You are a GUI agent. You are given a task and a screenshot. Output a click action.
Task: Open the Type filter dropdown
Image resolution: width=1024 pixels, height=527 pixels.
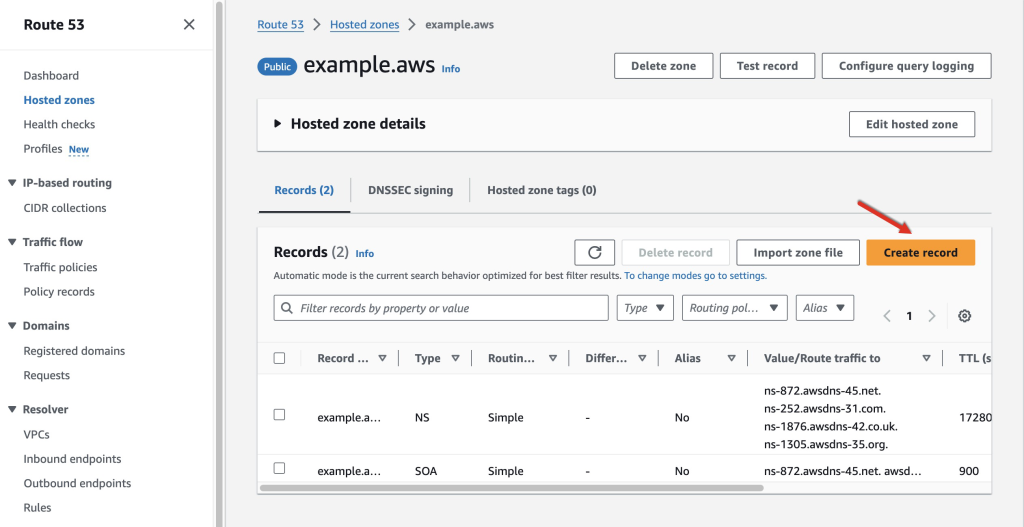point(645,308)
